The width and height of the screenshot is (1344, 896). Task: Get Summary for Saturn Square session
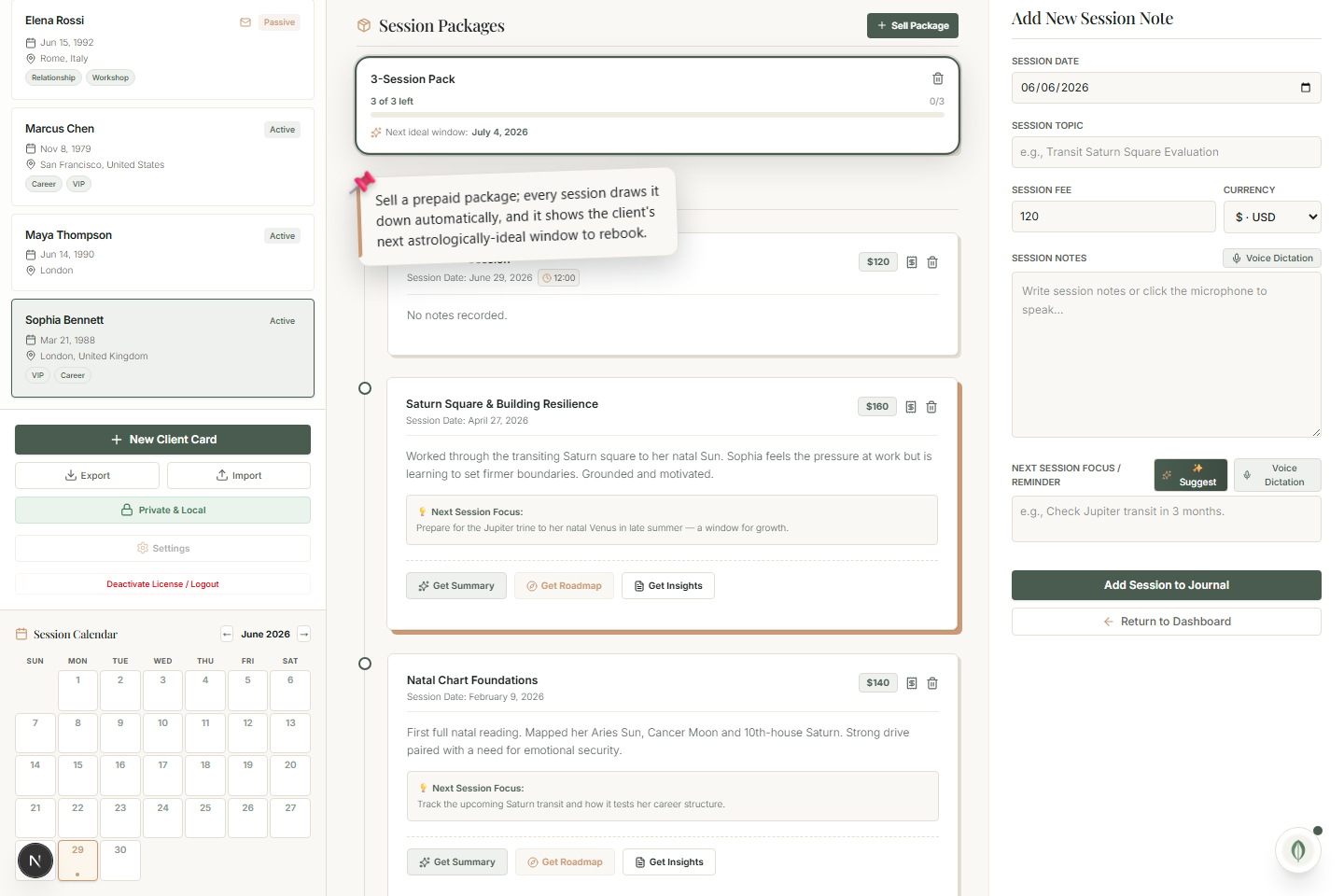pos(456,586)
